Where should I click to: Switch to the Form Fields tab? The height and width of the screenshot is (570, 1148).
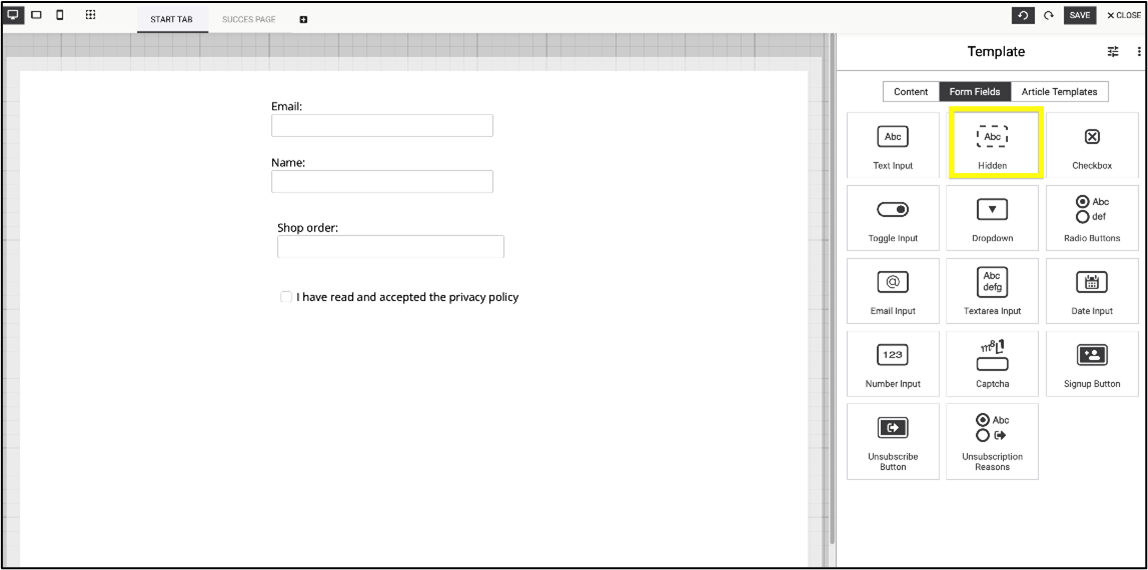pos(975,91)
